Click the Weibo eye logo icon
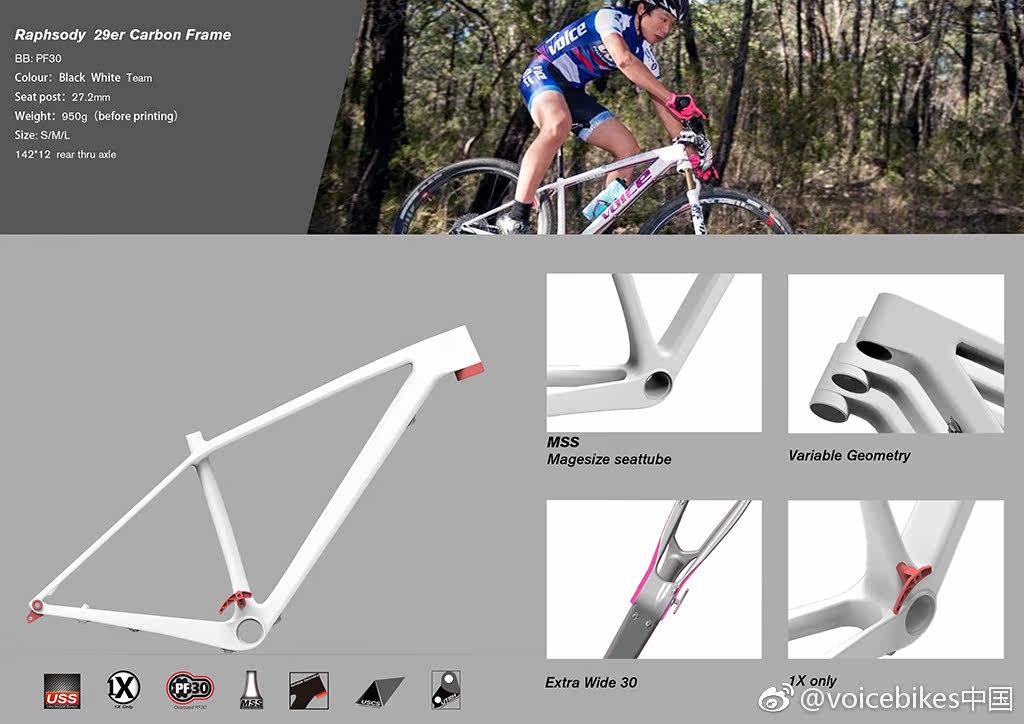The height and width of the screenshot is (724, 1024). click(x=776, y=700)
